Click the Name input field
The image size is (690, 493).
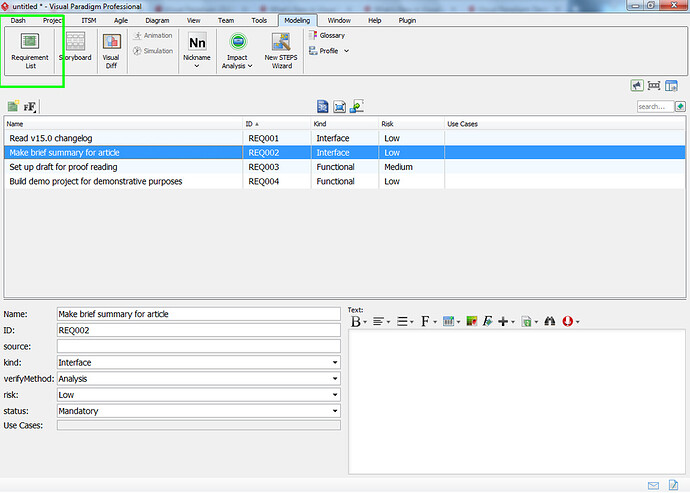pos(198,314)
